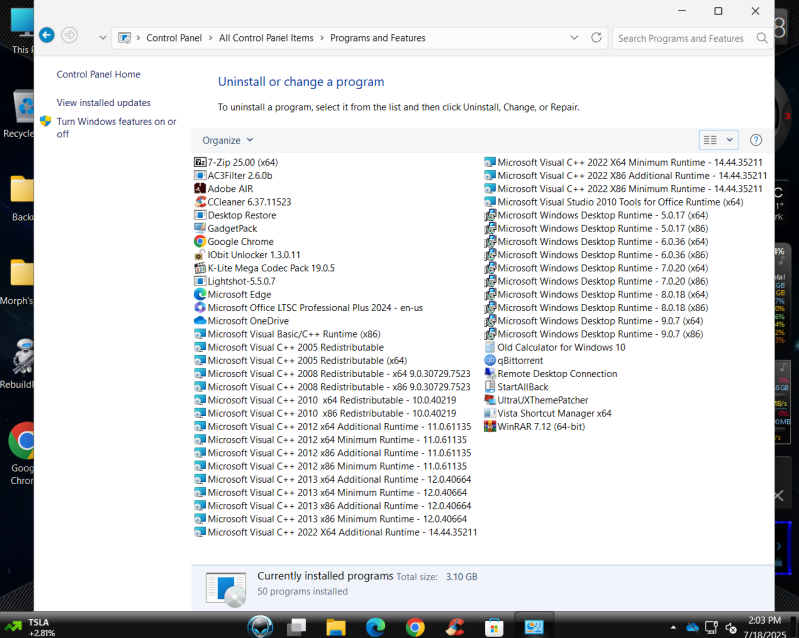
Task: Click the Microsoft Office LTSC icon
Action: (x=200, y=308)
